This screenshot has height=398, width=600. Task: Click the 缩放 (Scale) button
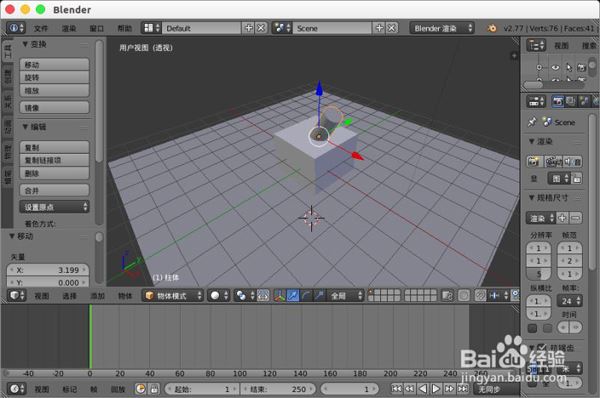pos(54,91)
